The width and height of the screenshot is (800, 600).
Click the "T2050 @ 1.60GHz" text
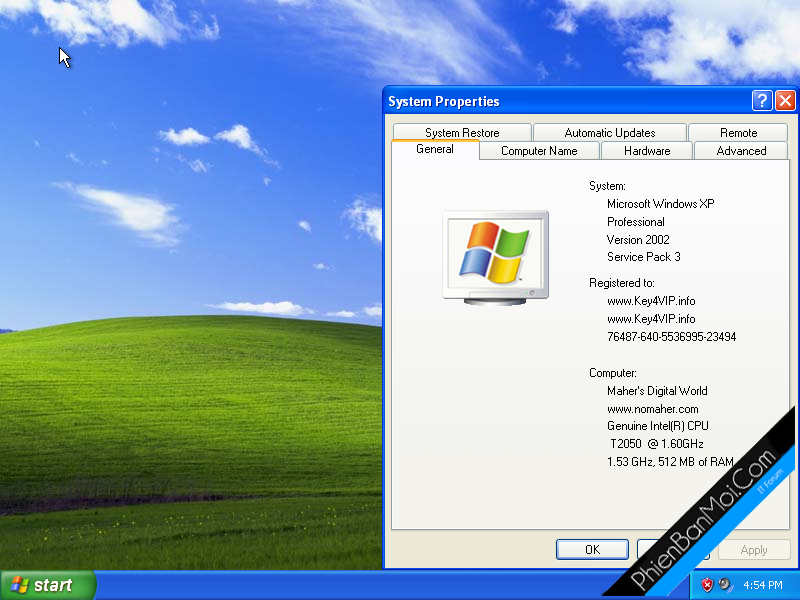tap(657, 444)
